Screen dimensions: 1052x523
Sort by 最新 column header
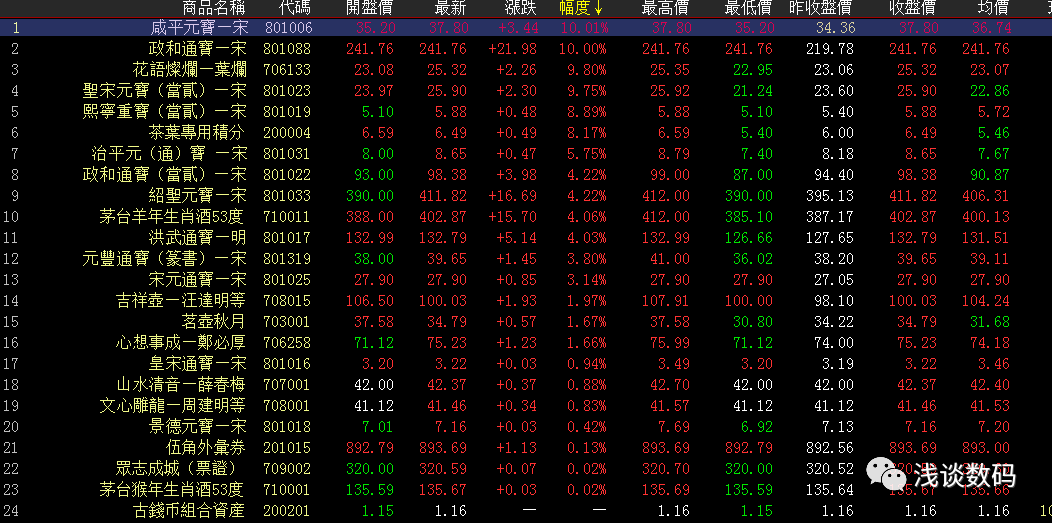coord(450,9)
